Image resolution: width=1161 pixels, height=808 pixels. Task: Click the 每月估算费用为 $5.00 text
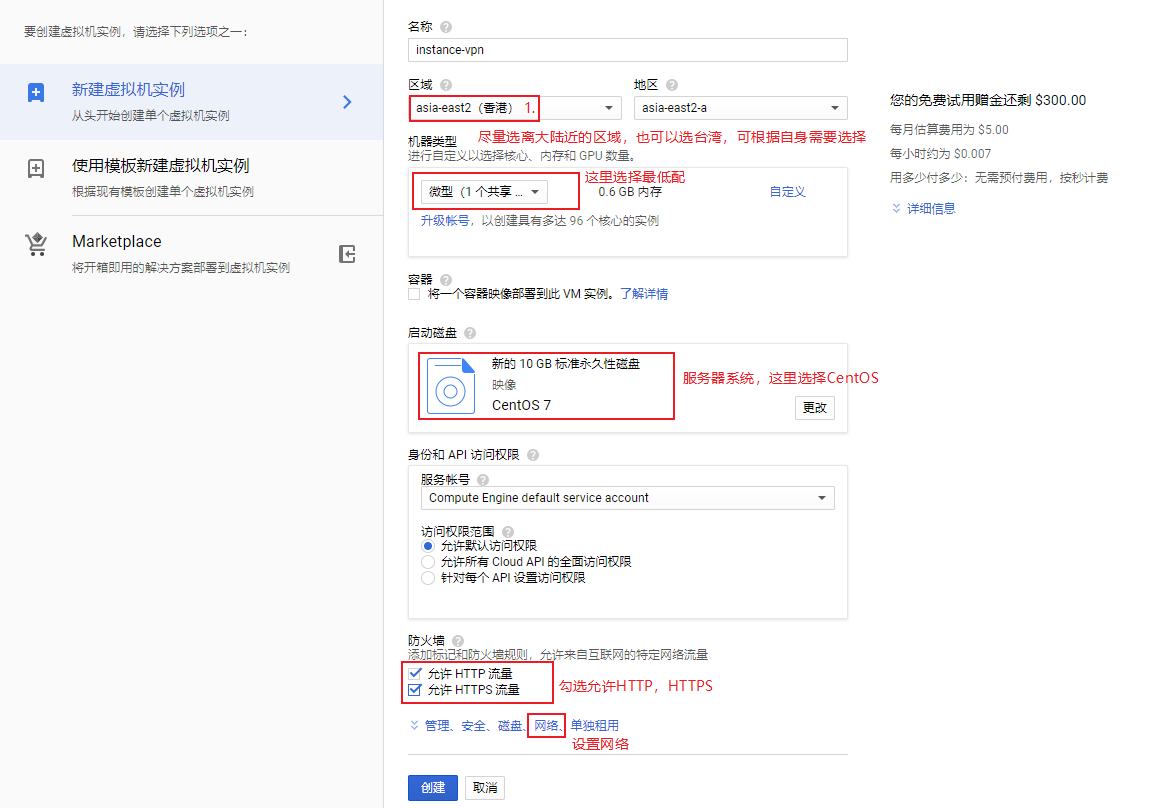tap(949, 130)
